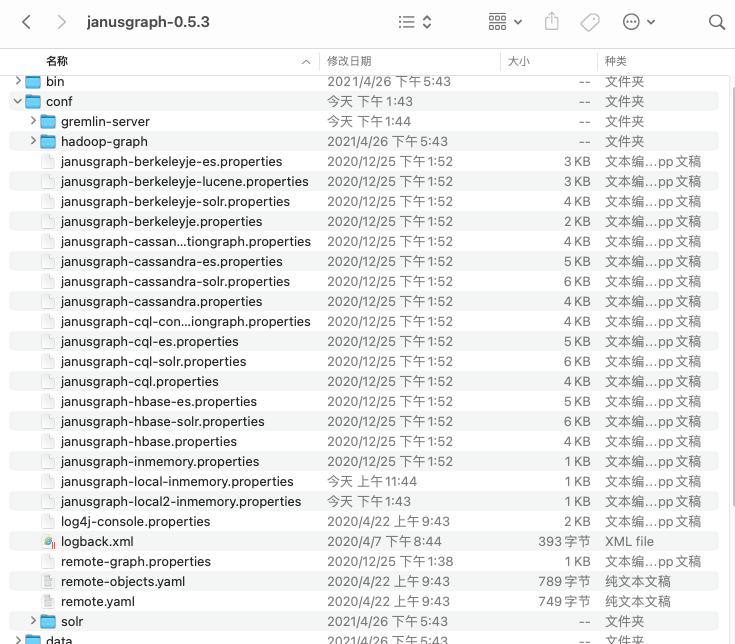Image resolution: width=735 pixels, height=644 pixels.
Task: Open the Finder search magnifier
Action: point(716,22)
